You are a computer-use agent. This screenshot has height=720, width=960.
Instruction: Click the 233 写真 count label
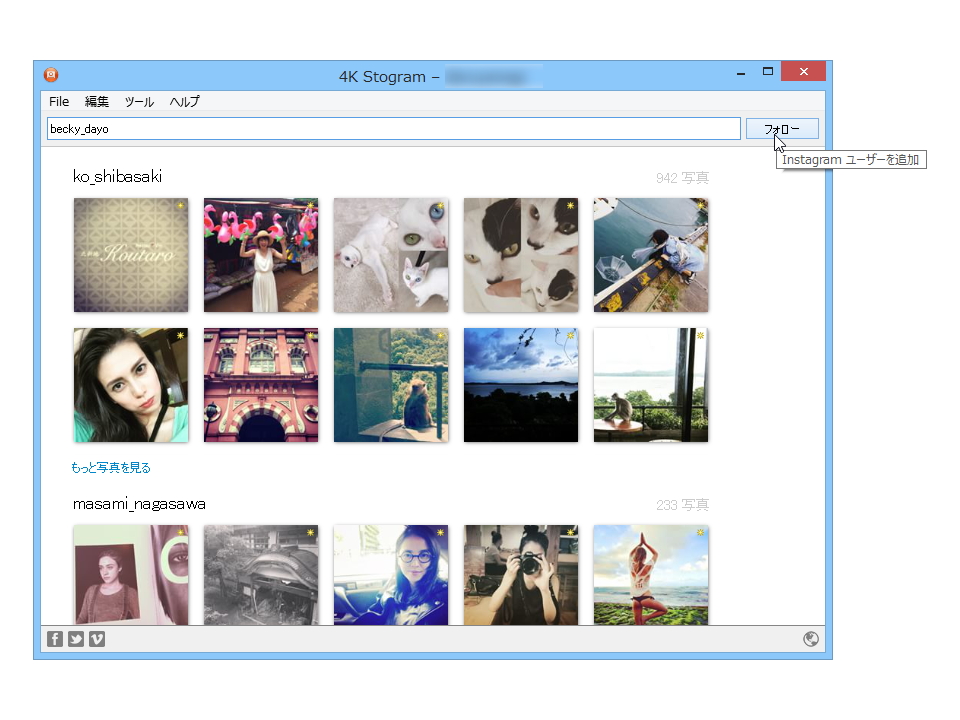click(x=682, y=505)
